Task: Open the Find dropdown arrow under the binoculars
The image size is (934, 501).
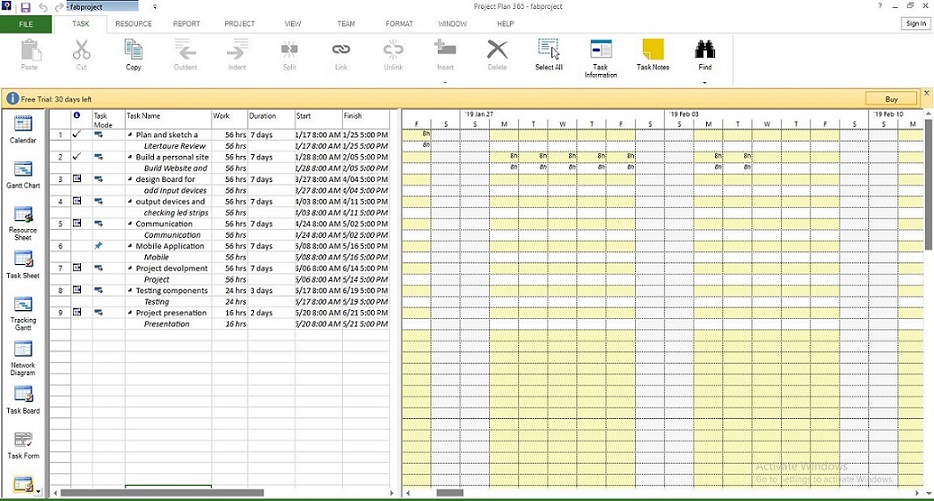Action: 705,82
